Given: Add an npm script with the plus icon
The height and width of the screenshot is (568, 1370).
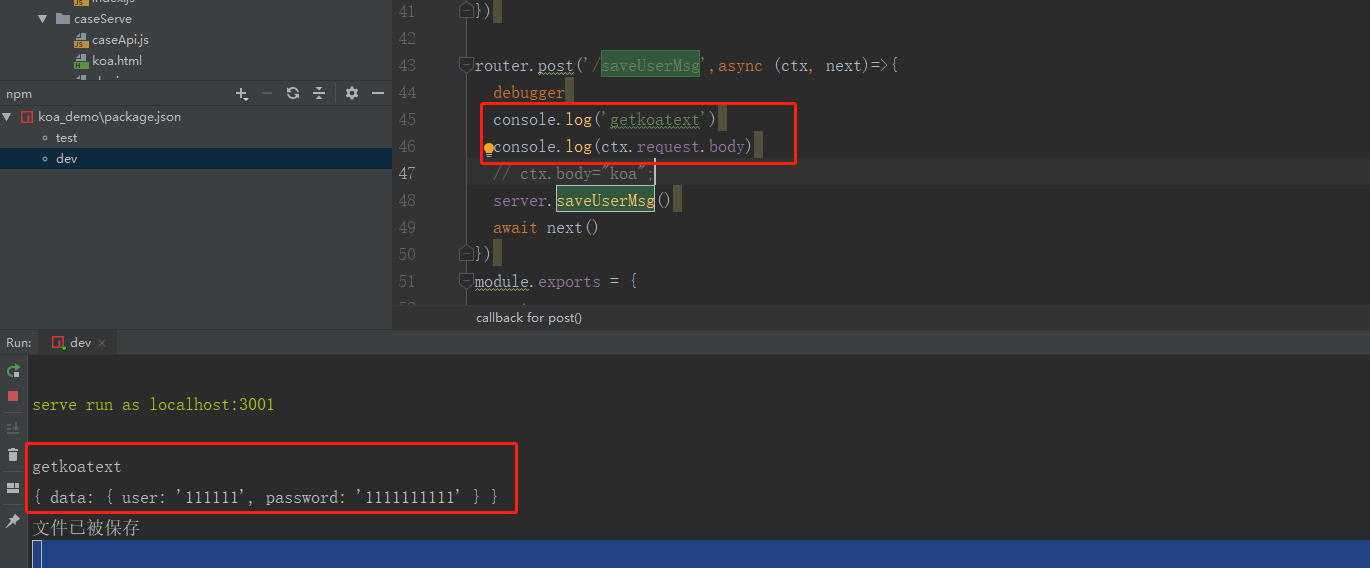Looking at the screenshot, I should point(242,93).
